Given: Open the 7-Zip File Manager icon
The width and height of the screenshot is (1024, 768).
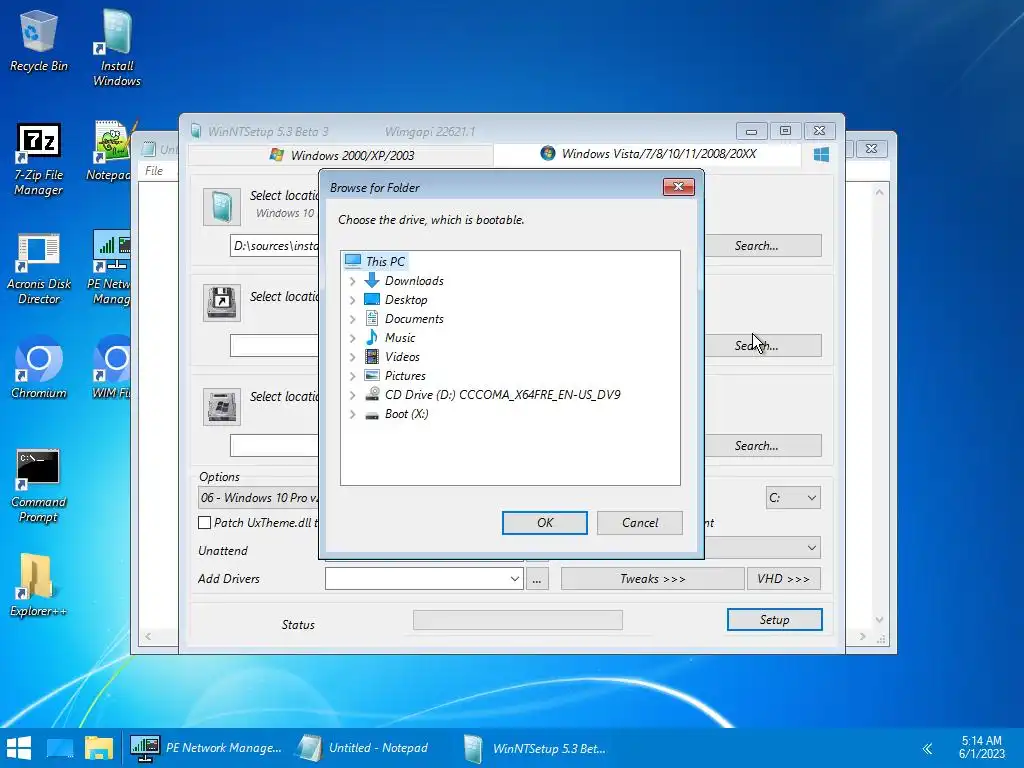Looking at the screenshot, I should coord(39,159).
